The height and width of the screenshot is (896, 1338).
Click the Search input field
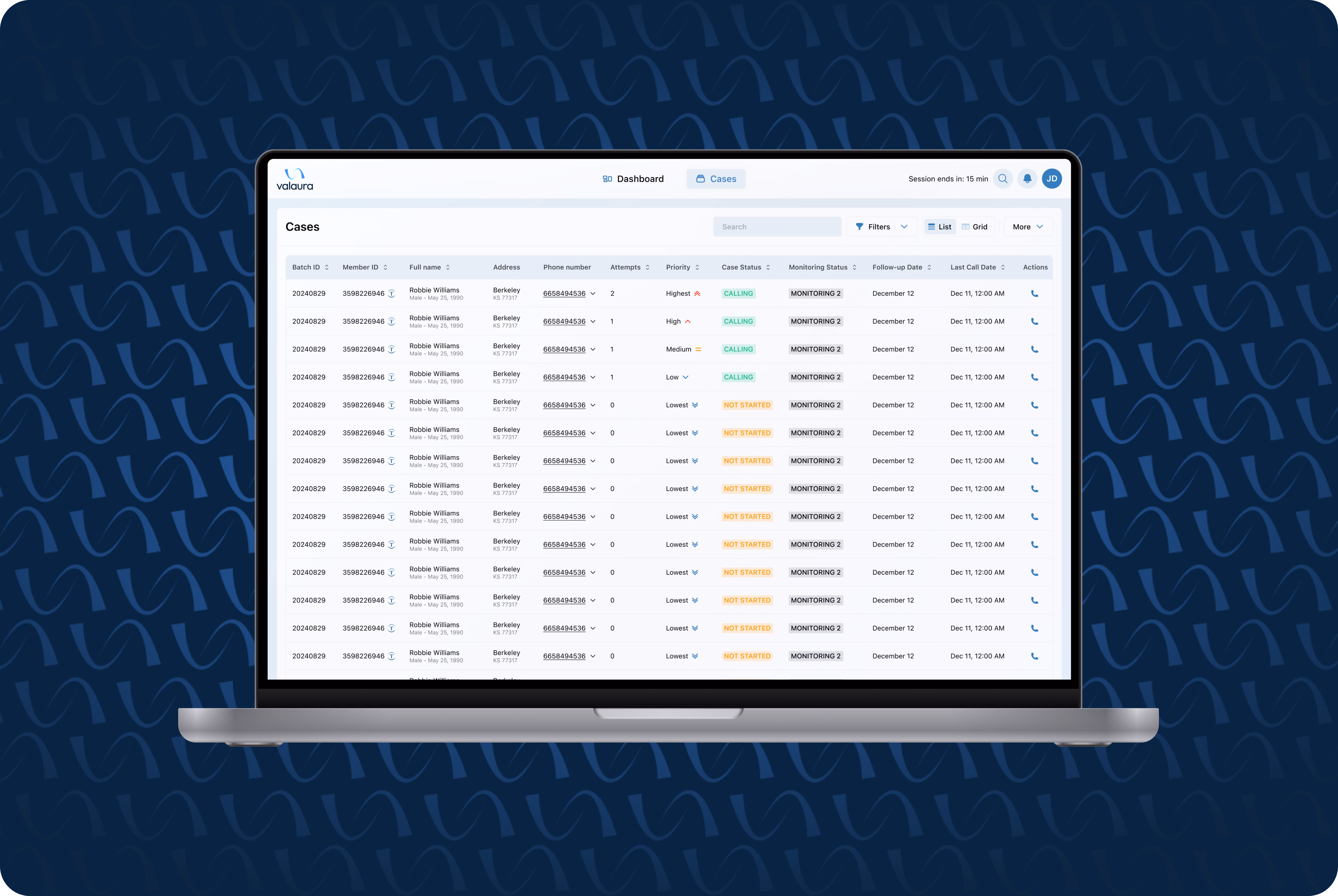point(777,227)
